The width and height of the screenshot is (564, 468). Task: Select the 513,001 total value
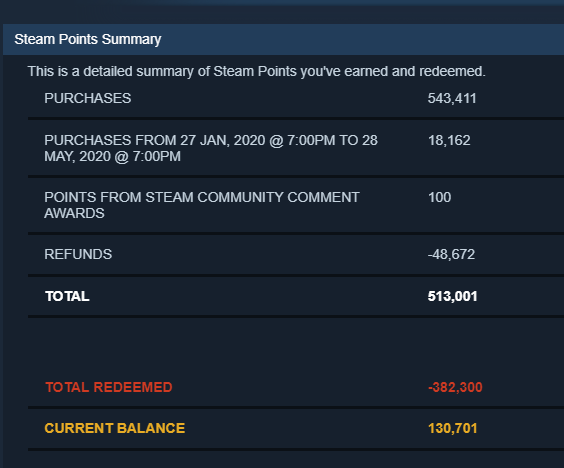pyautogui.click(x=452, y=296)
